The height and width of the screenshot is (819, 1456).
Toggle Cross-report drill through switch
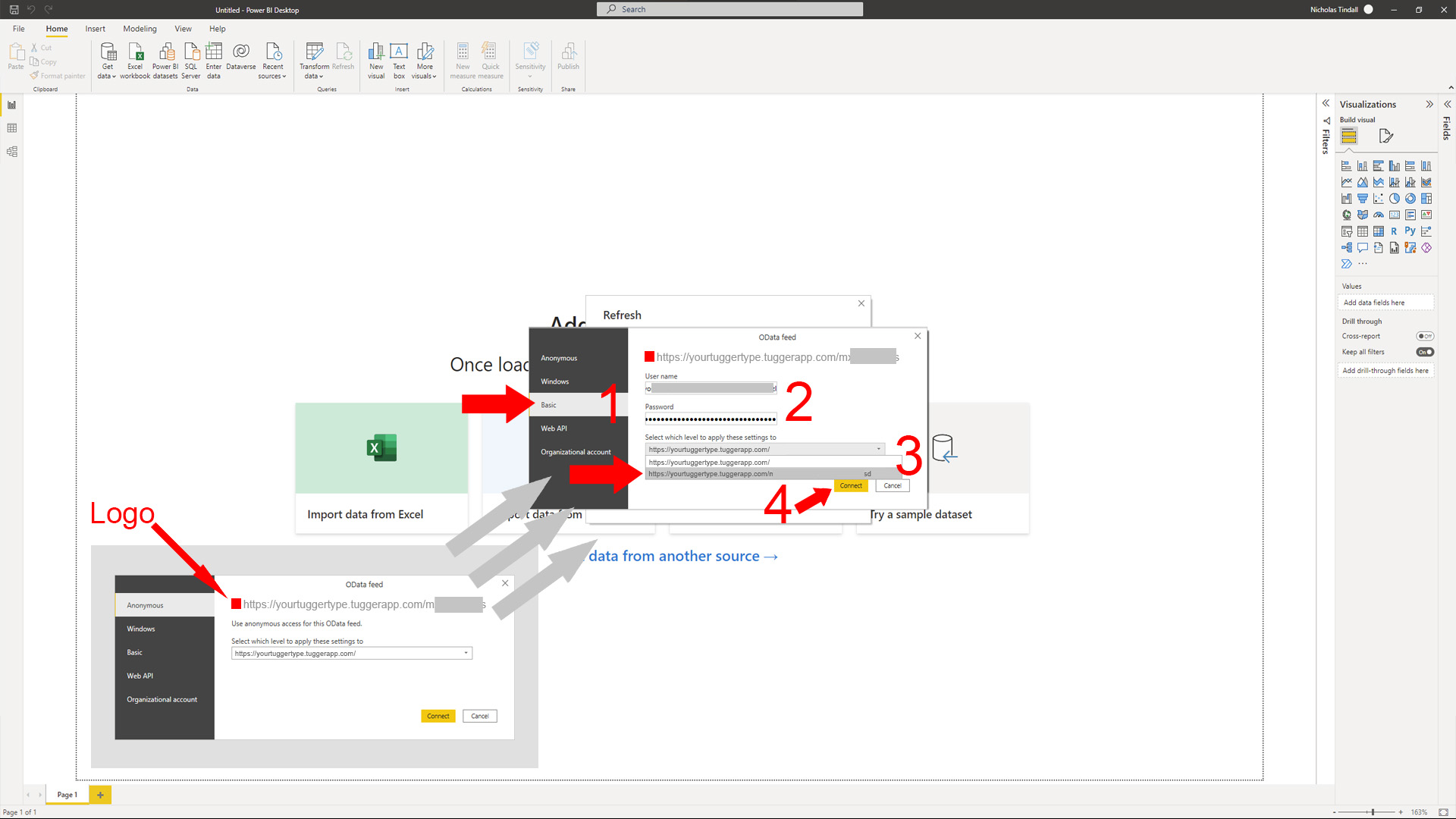(x=1425, y=336)
